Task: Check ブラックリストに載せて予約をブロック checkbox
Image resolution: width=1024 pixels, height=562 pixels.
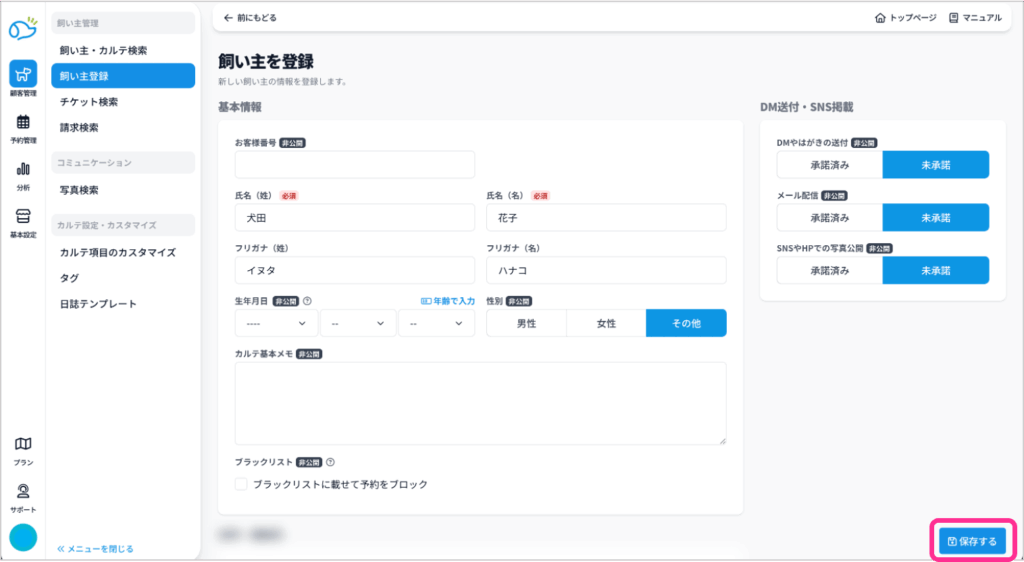Action: (241, 484)
